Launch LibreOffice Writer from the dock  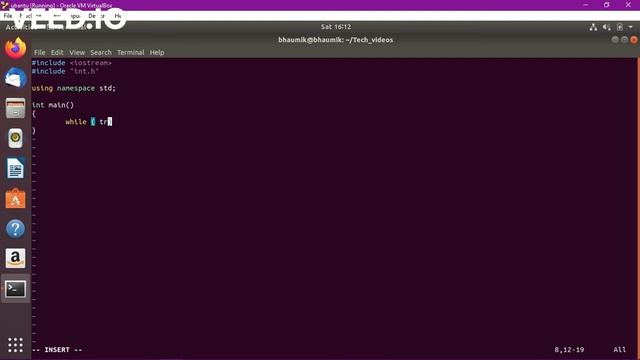pos(16,169)
